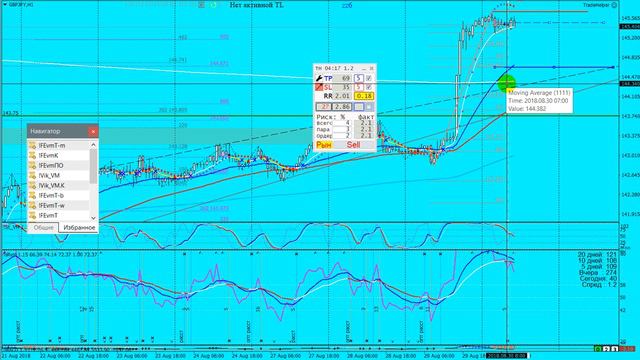
Task: Click the 'Спред 1.2' text
Action: click(x=599, y=284)
